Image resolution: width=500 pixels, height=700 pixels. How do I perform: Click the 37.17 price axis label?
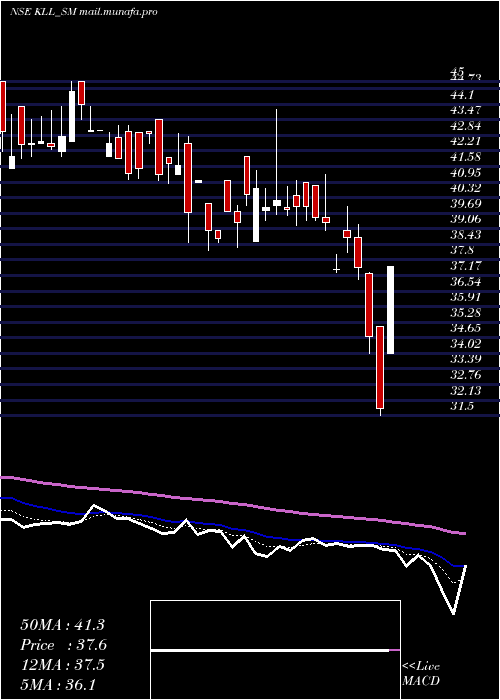466,266
